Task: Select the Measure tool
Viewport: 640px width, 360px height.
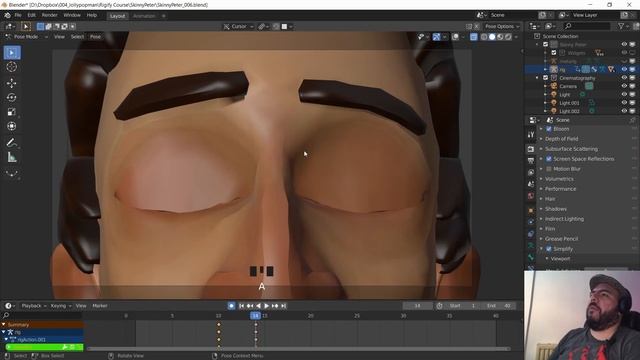Action: point(12,157)
